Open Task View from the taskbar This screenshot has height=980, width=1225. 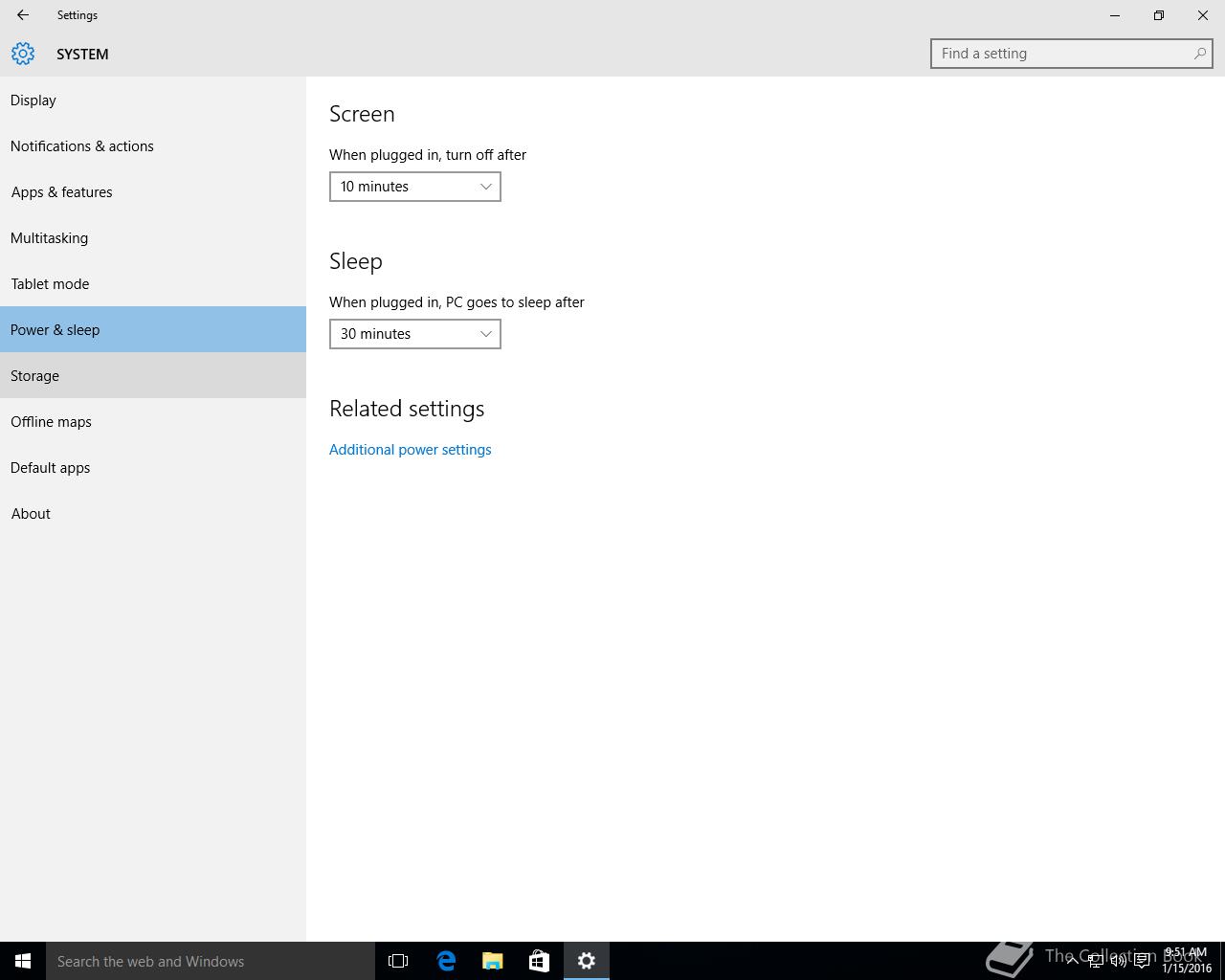pyautogui.click(x=398, y=961)
